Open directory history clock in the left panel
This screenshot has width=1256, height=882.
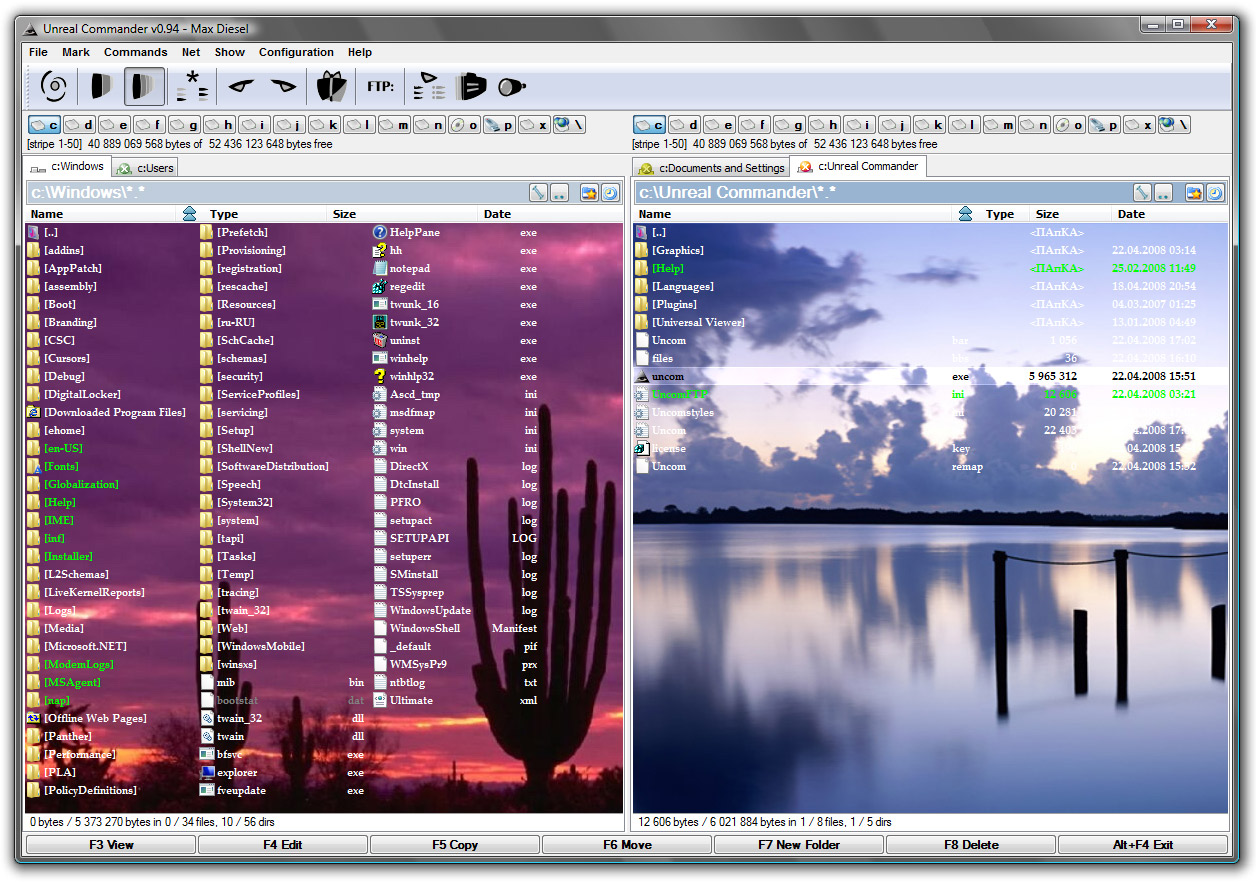610,192
